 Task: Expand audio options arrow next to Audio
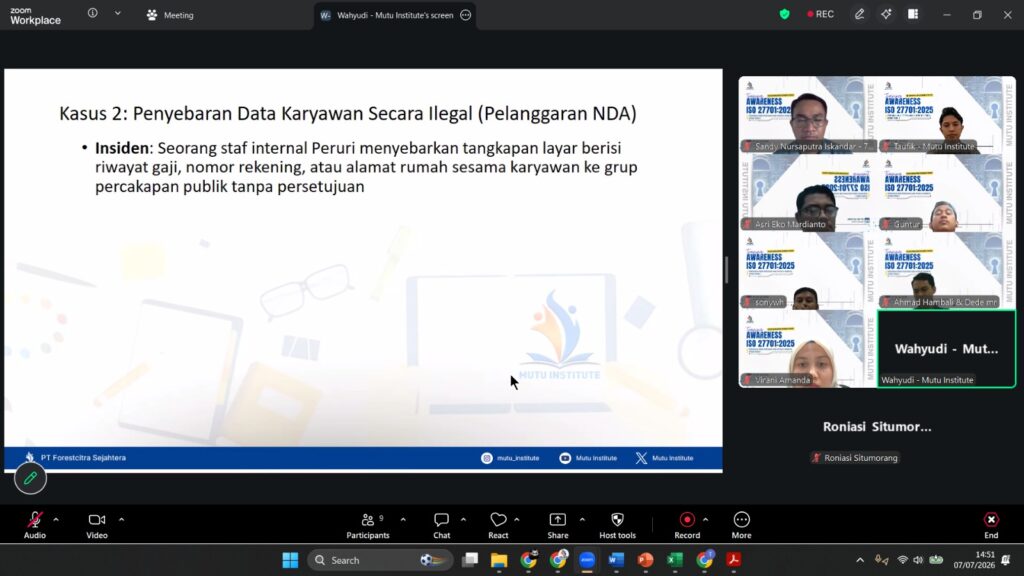[56, 520]
